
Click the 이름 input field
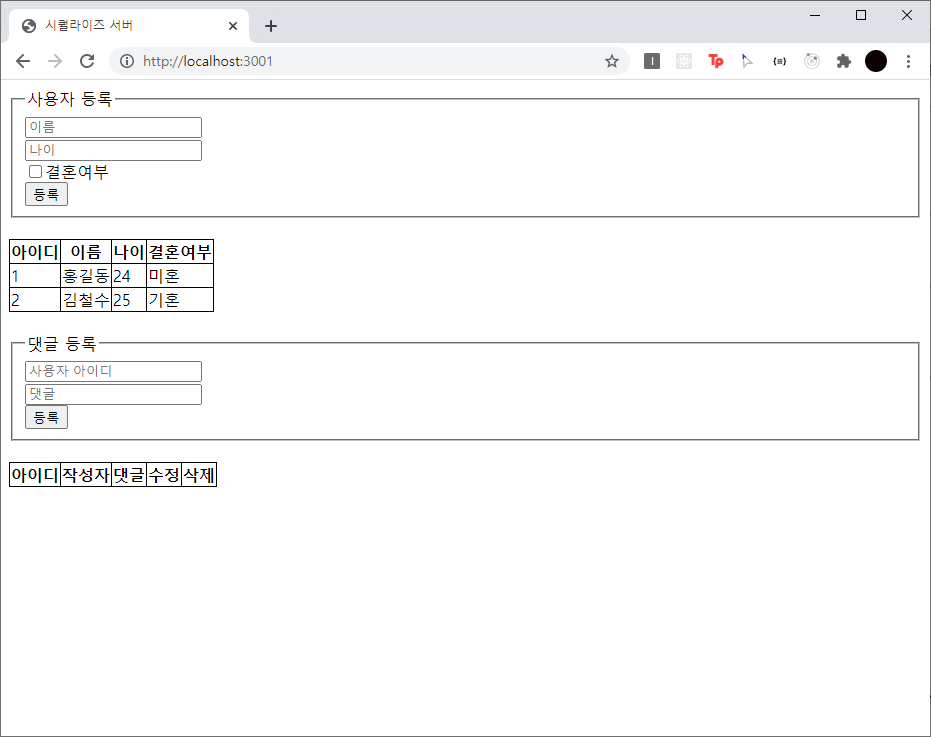113,127
